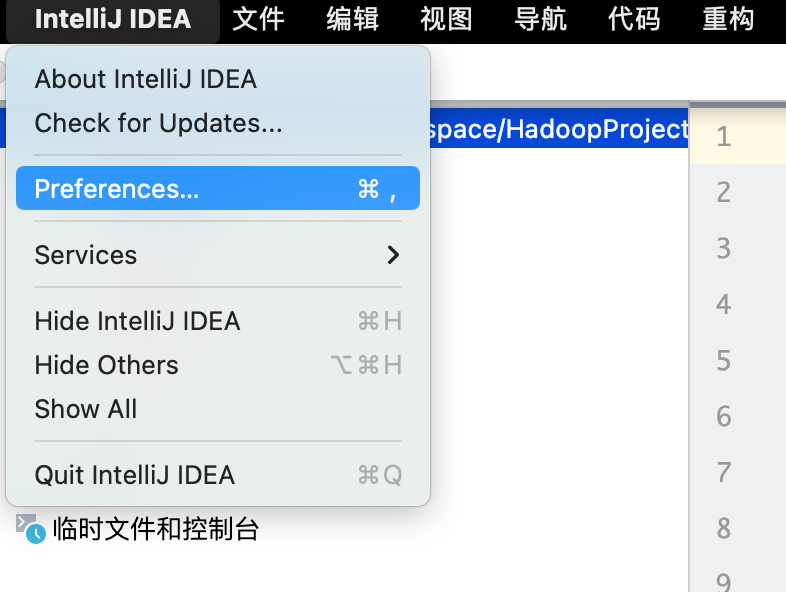Click line number 5 in the gutter
786x592 pixels.
724,360
